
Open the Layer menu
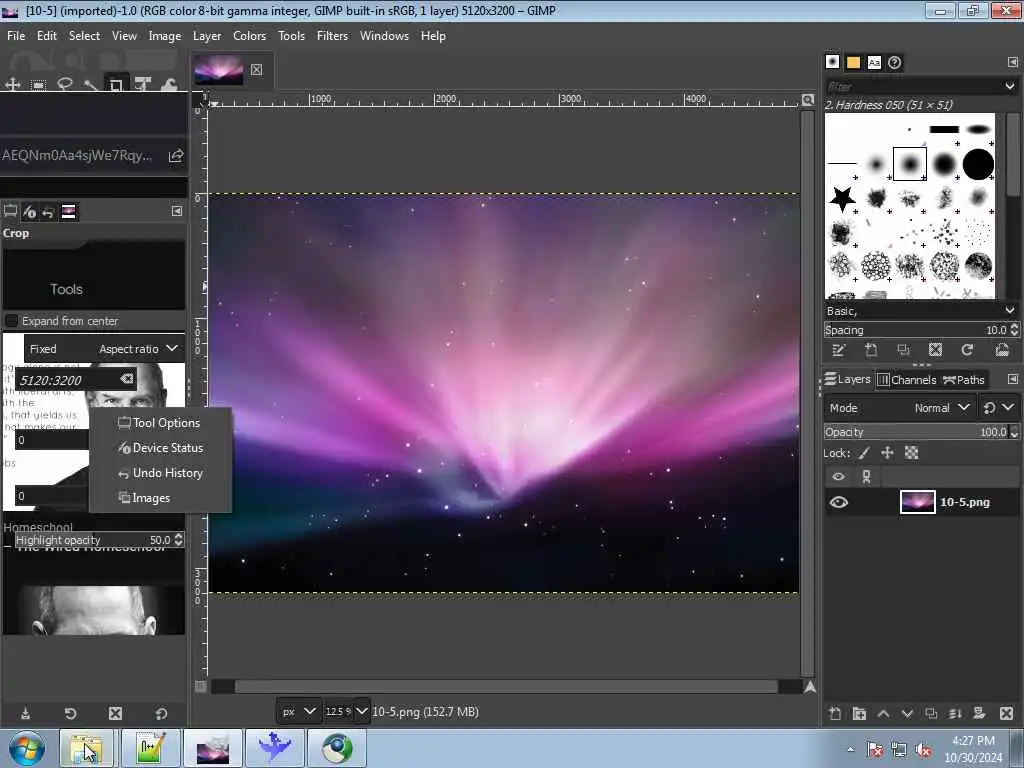click(x=207, y=36)
